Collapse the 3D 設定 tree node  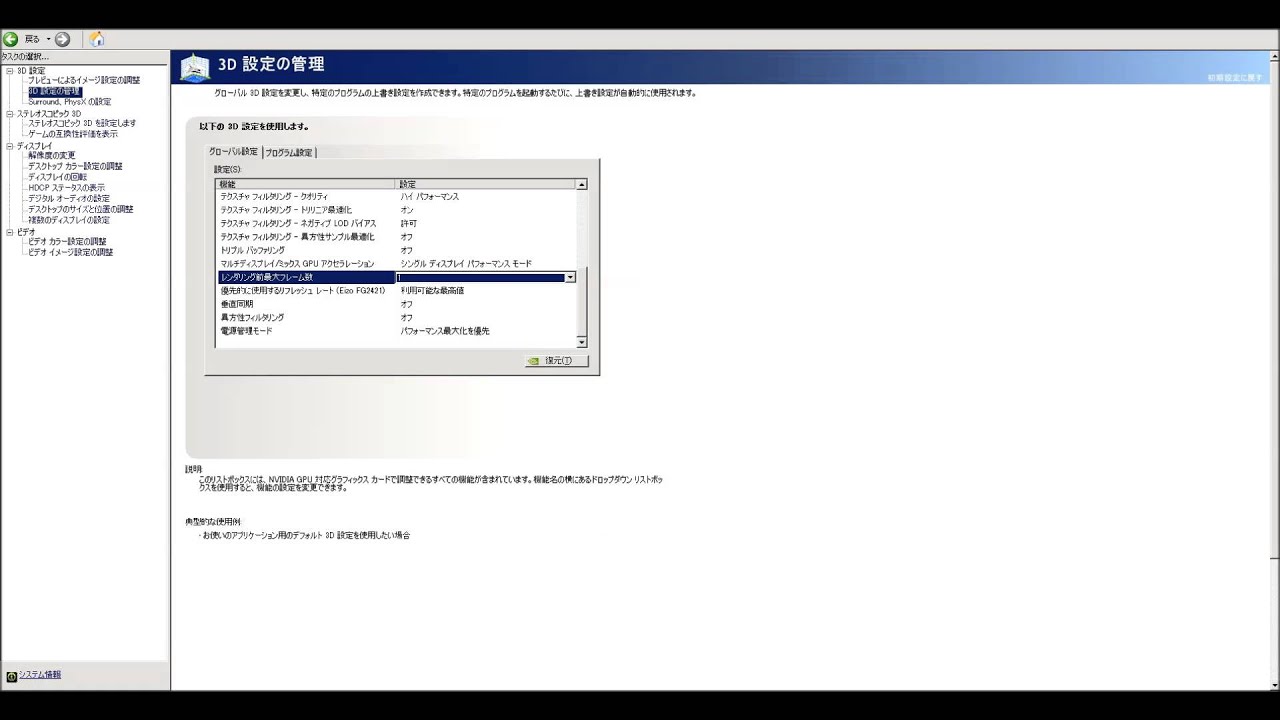coord(9,71)
